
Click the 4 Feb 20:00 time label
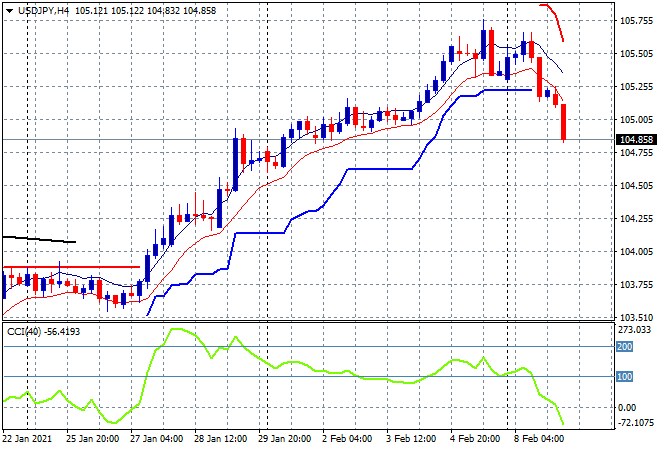pos(475,439)
